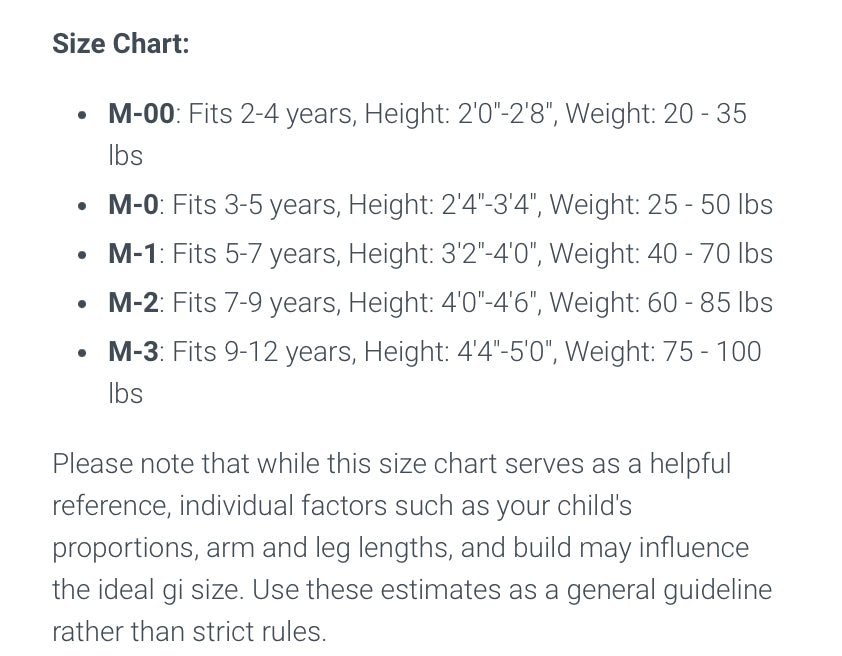Select the M-1 size label
The image size is (842, 656).
point(133,253)
